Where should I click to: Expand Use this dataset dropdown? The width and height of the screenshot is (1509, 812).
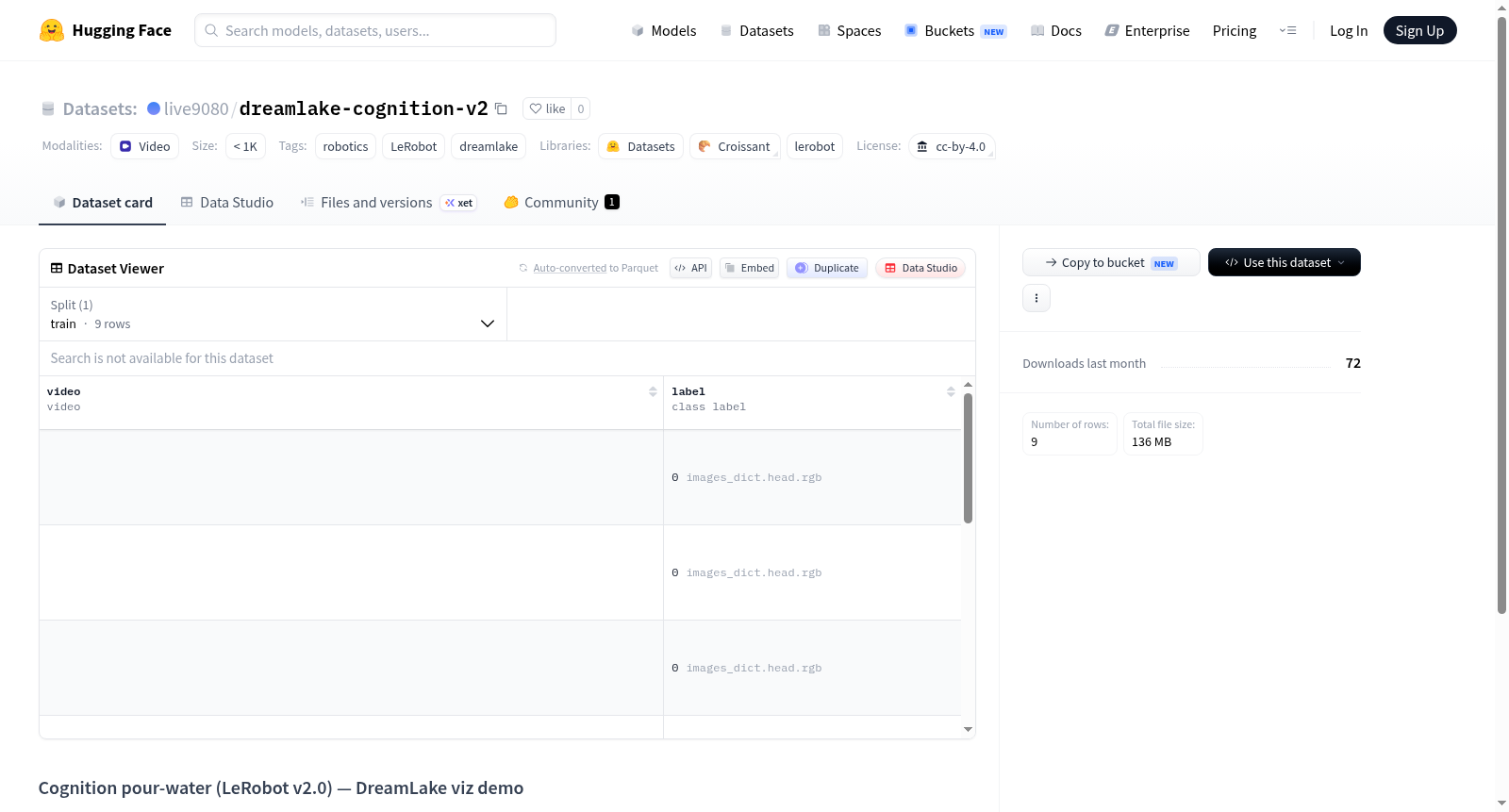(x=1285, y=262)
